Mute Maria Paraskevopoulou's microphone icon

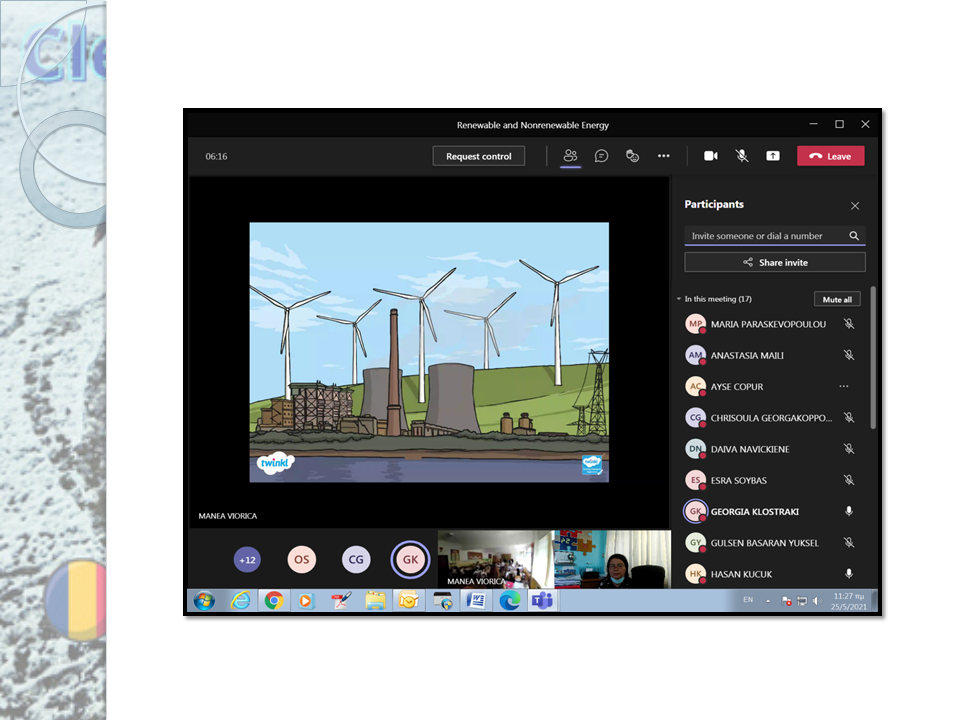tap(849, 324)
